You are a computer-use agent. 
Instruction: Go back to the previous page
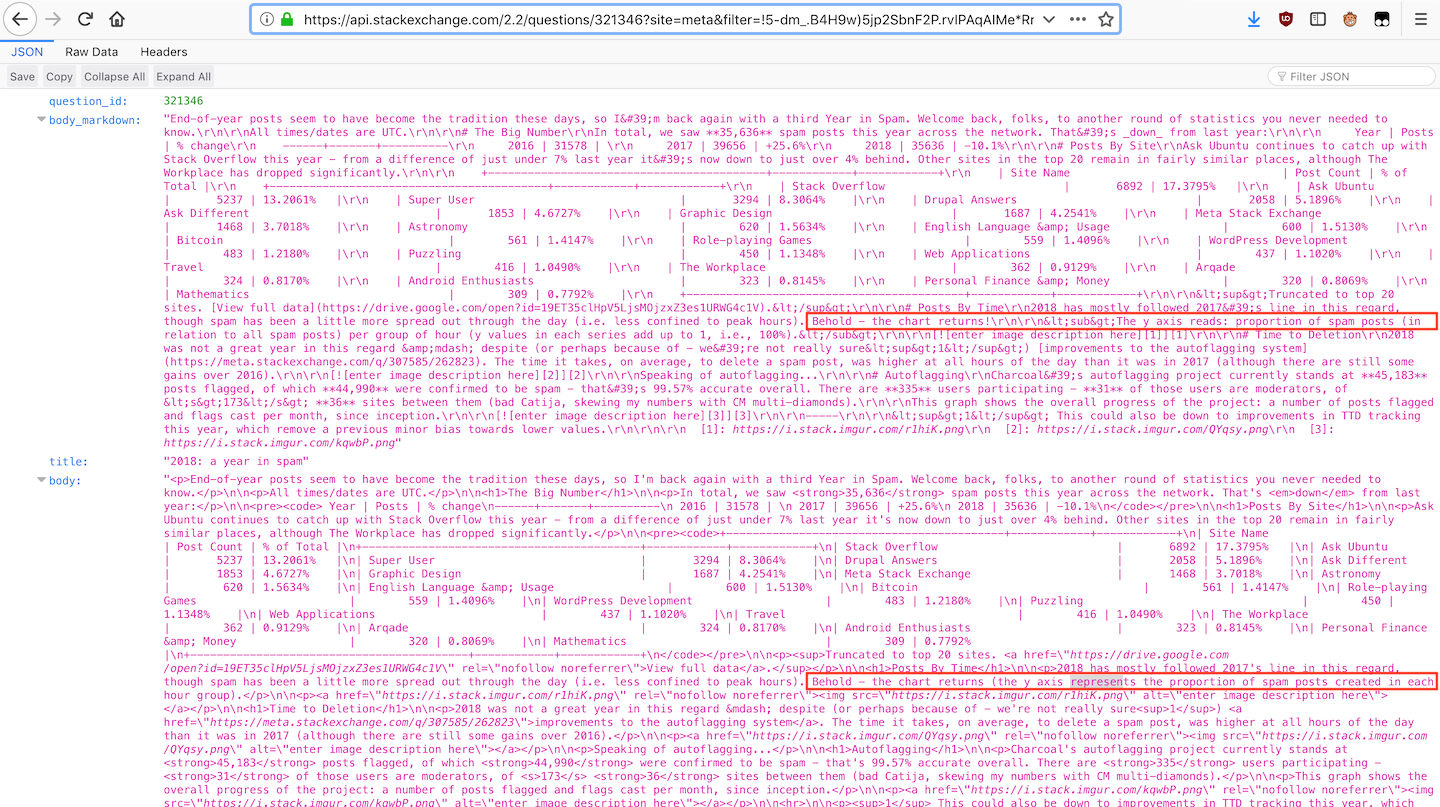(21, 19)
